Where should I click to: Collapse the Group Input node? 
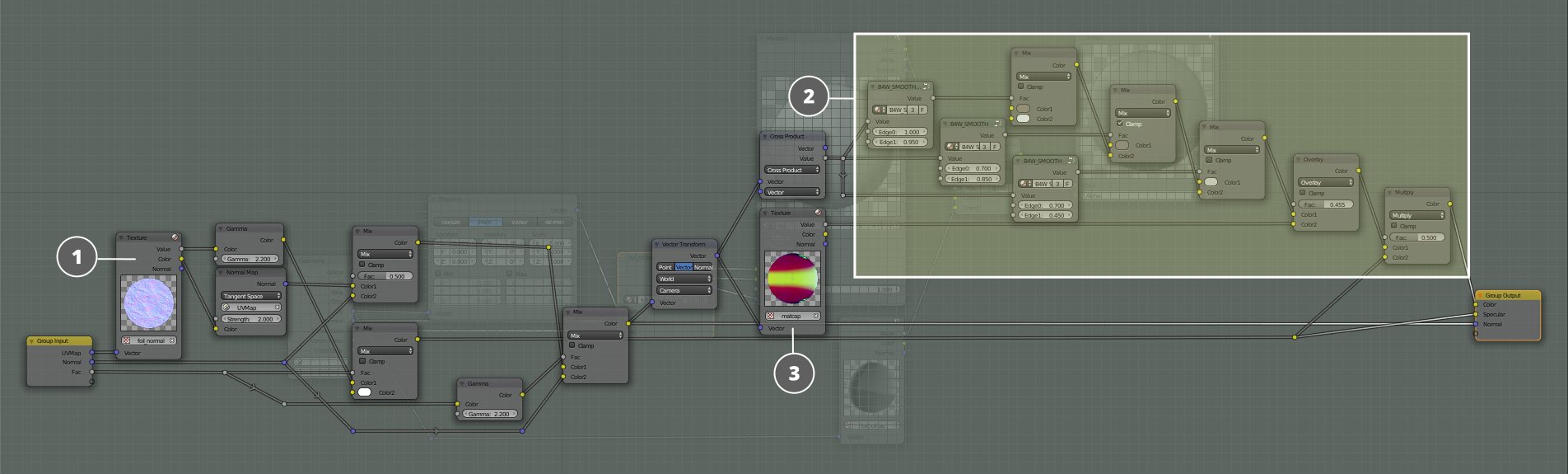(x=32, y=340)
